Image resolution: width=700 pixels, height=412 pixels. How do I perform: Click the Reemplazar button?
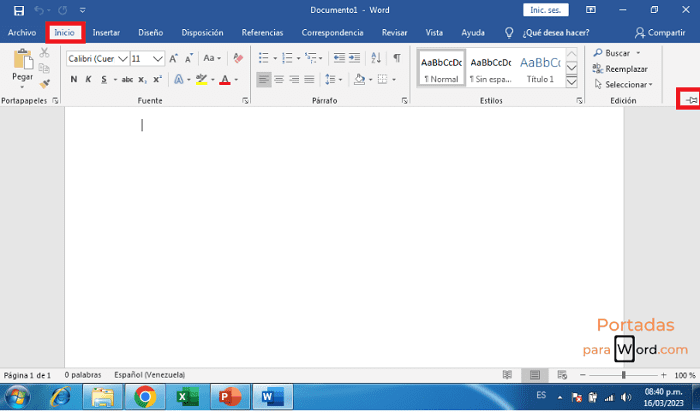tap(625, 68)
